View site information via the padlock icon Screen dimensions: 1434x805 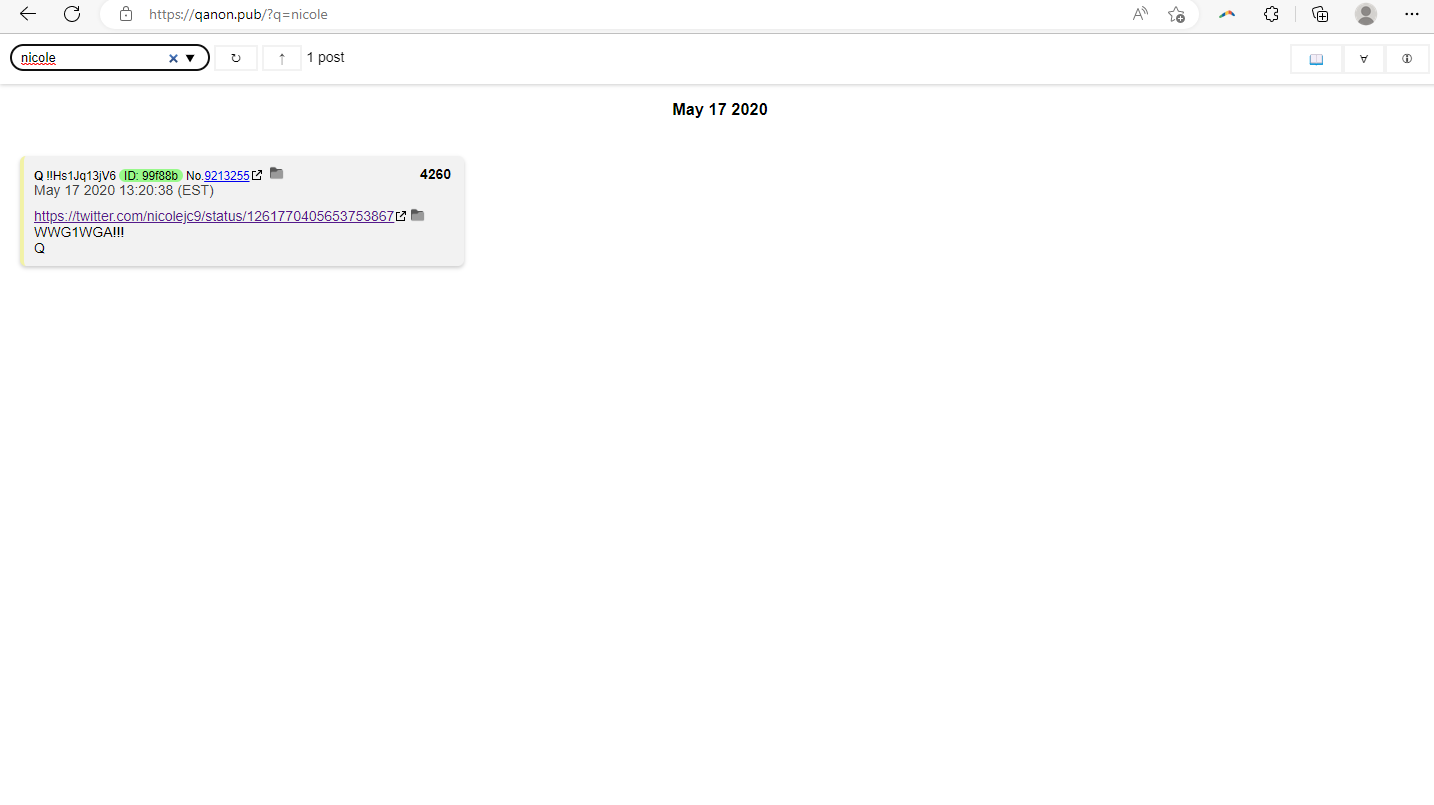[125, 14]
